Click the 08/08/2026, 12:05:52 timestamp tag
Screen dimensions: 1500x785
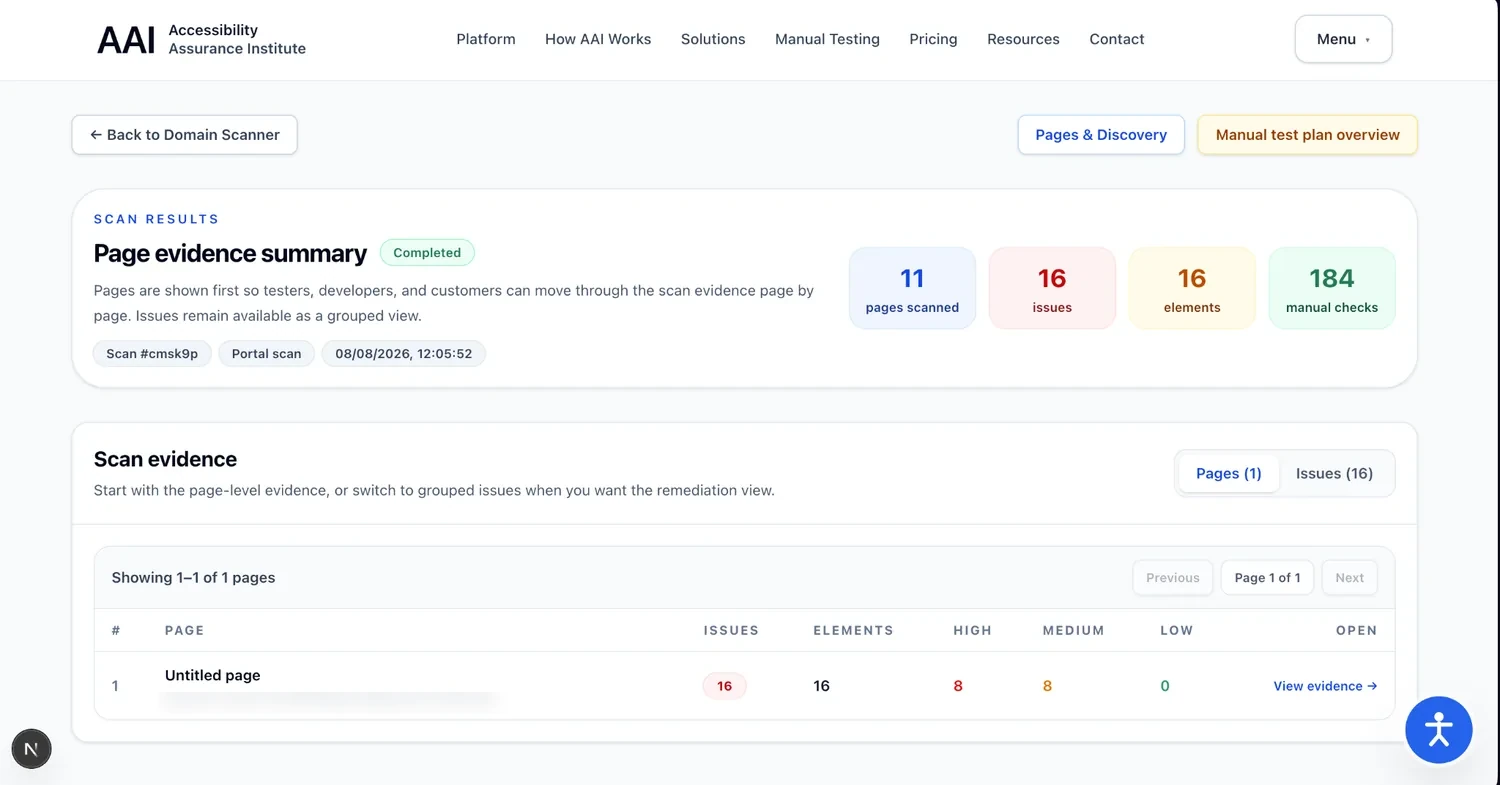(403, 354)
